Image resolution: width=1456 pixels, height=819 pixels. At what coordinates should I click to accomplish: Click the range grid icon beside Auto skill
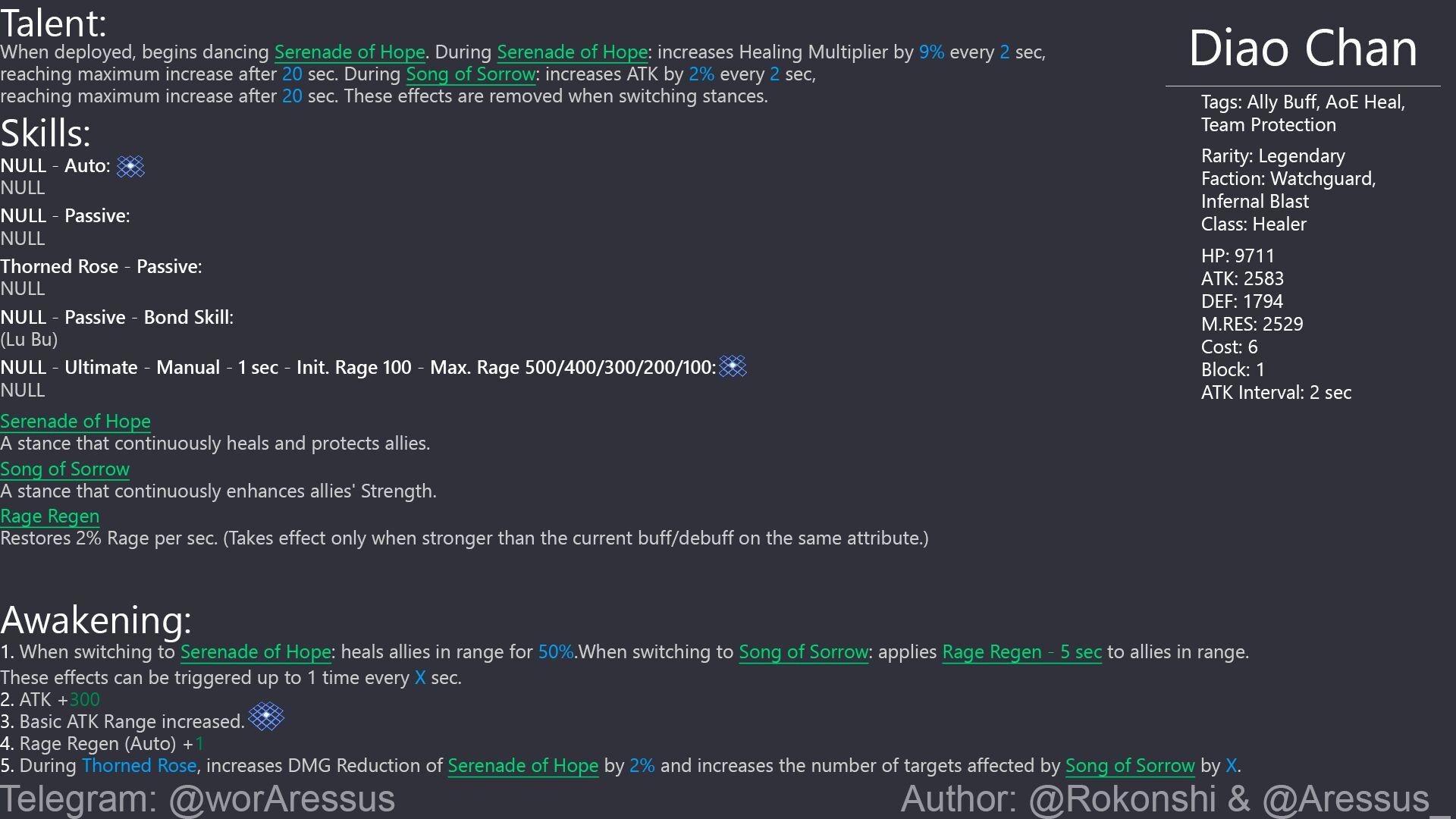click(130, 166)
